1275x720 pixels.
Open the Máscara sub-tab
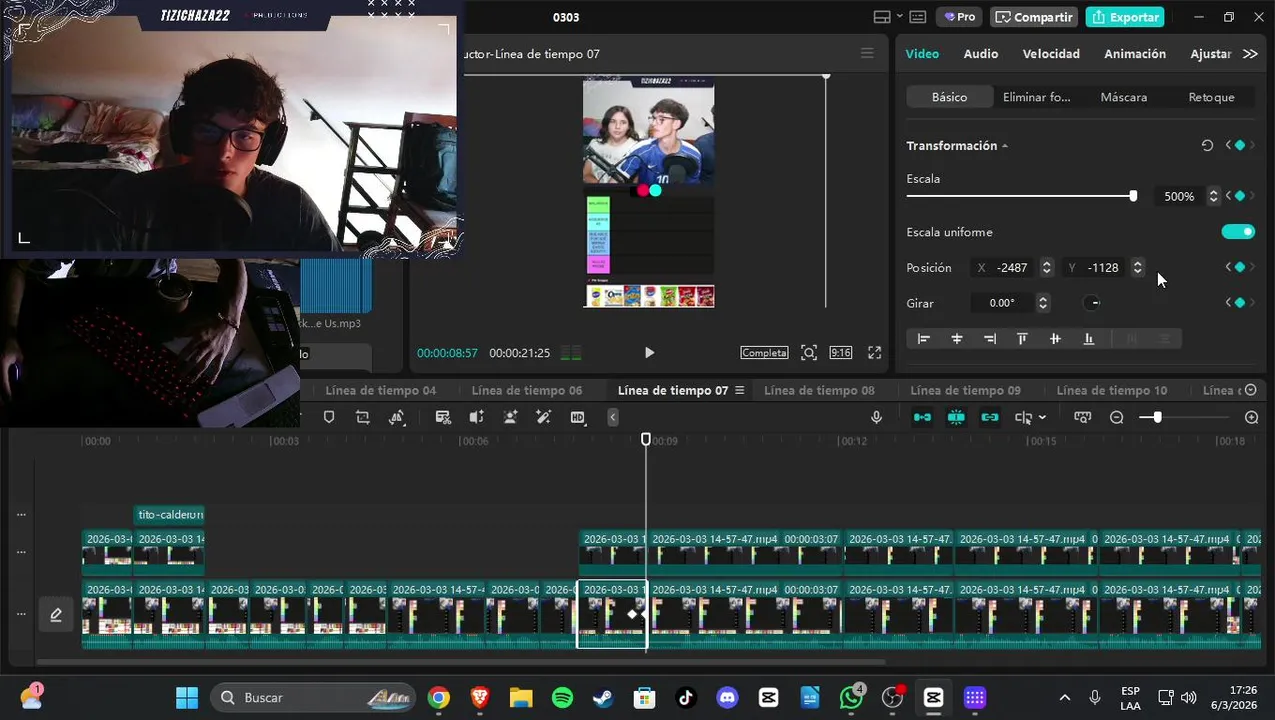coord(1124,97)
